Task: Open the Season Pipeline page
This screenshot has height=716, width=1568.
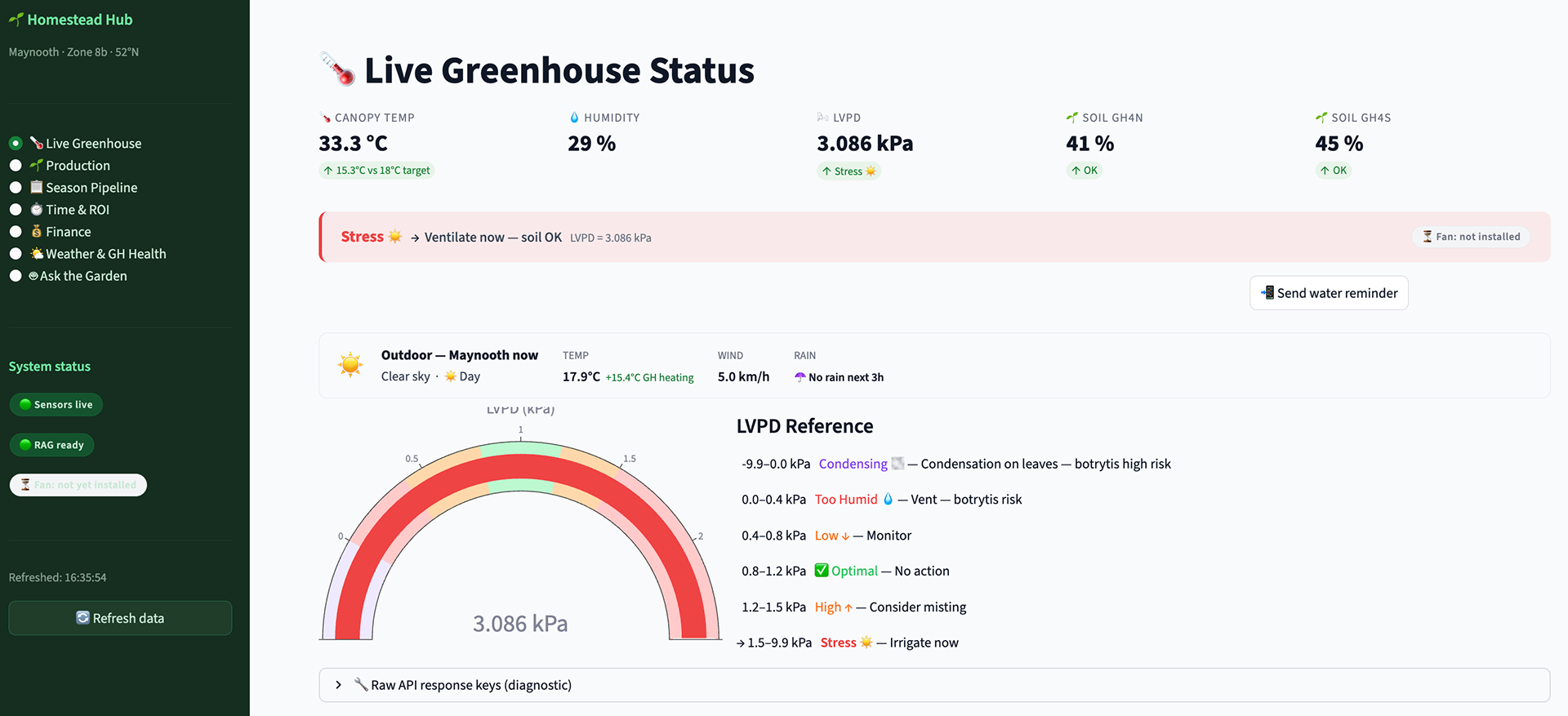Action: point(91,188)
